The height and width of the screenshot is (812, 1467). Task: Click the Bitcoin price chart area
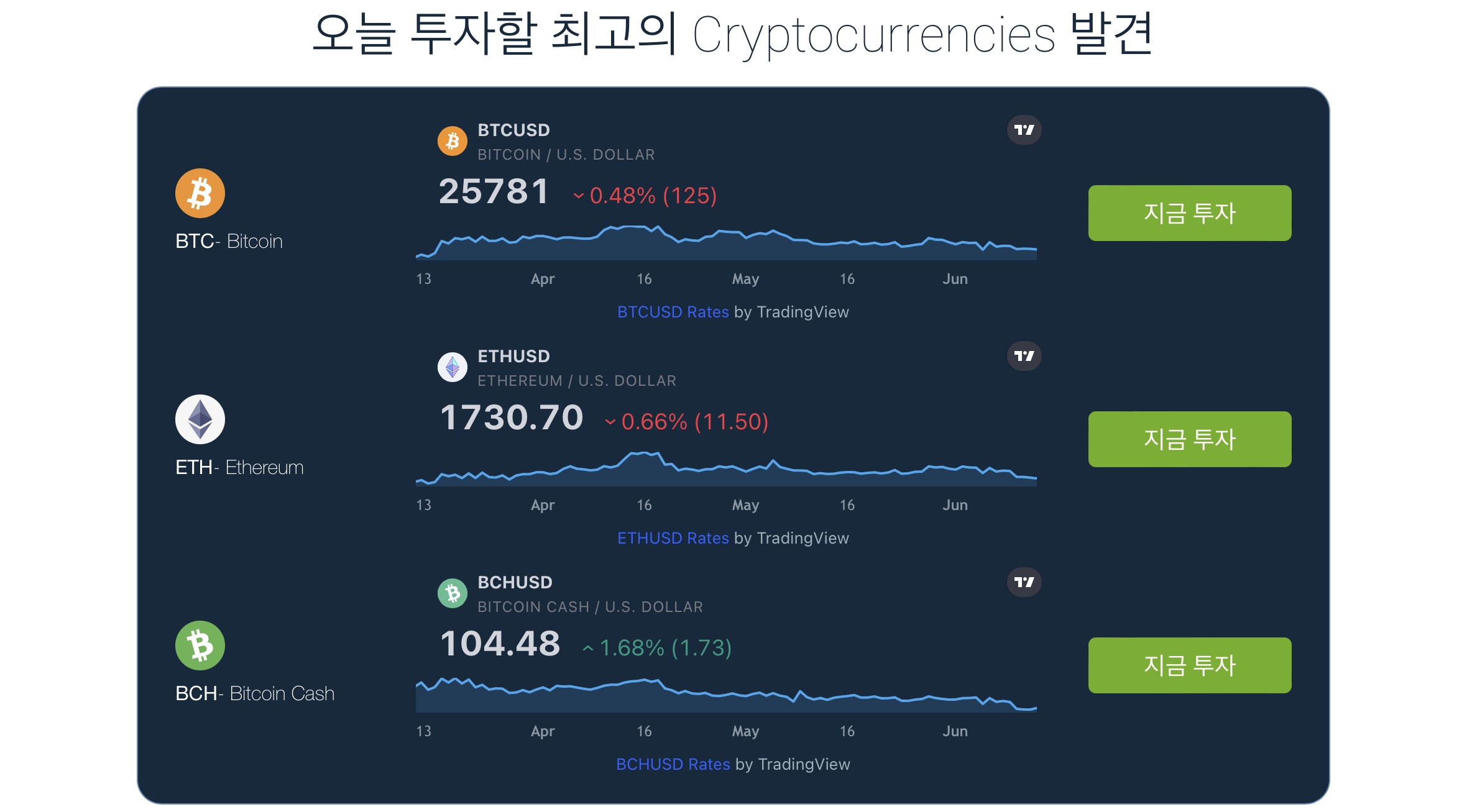click(726, 242)
